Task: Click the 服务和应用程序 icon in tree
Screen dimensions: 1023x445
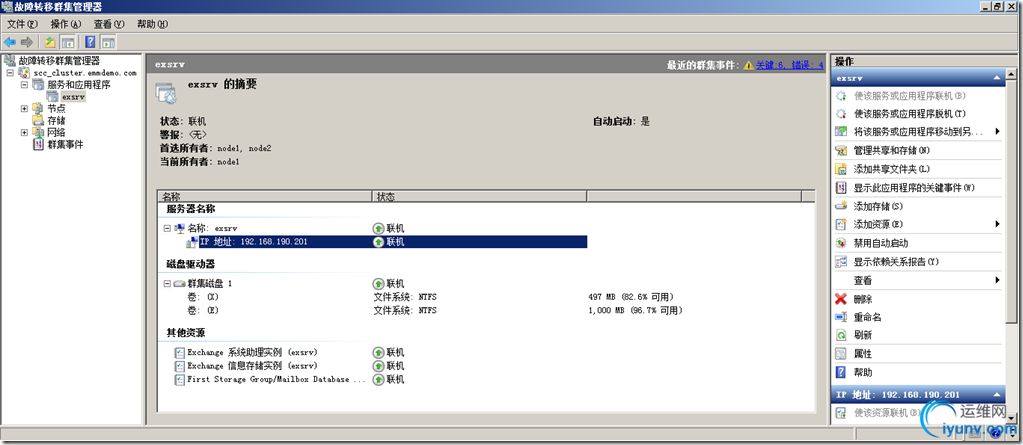Action: 38,85
